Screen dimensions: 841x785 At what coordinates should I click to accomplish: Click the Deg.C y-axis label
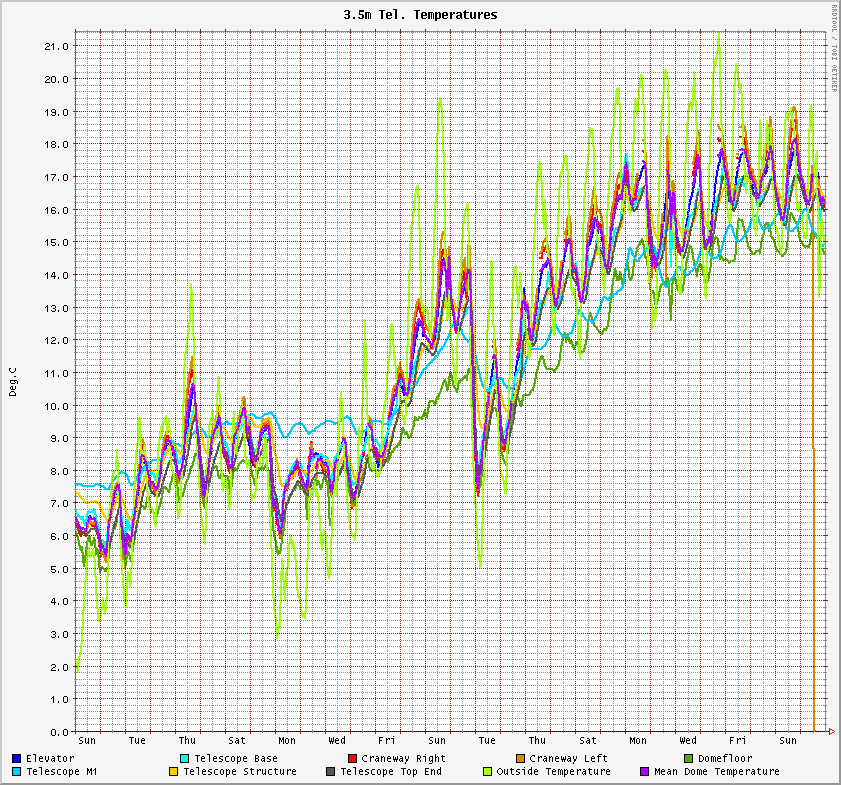13,381
